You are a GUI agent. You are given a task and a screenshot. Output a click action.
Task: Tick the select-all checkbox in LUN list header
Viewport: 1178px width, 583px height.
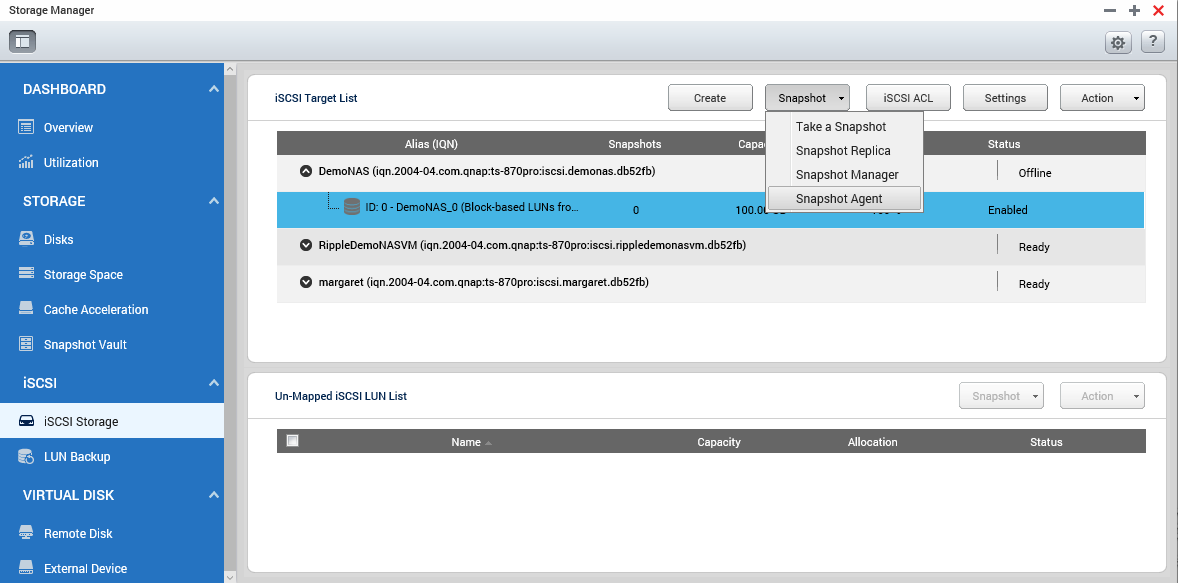point(293,441)
